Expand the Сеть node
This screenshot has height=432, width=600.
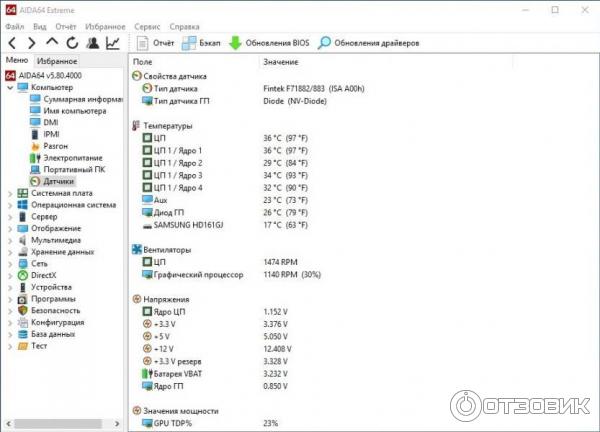pyautogui.click(x=10, y=264)
